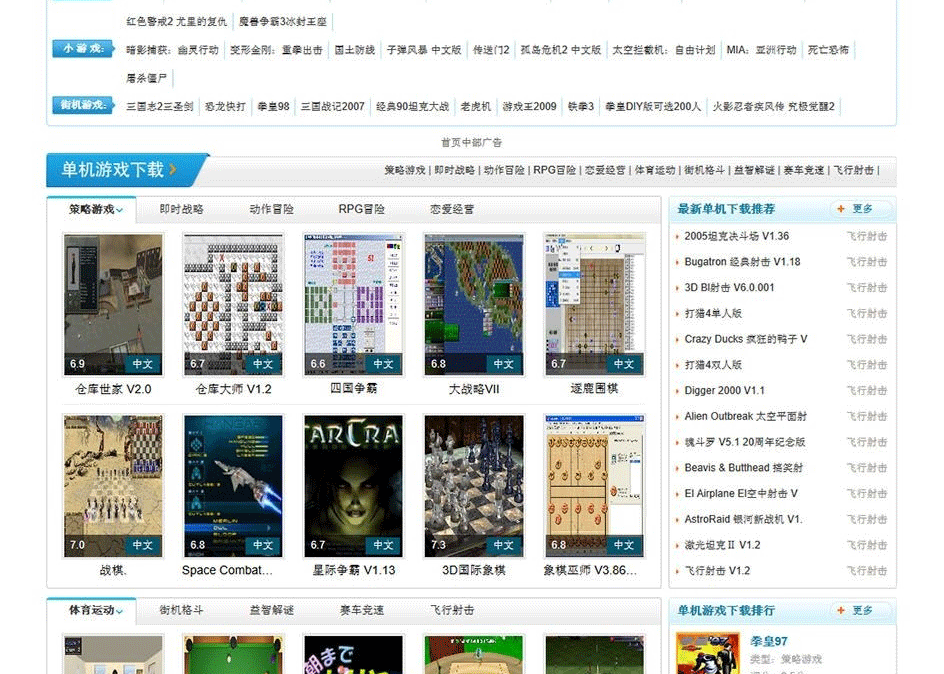The height and width of the screenshot is (674, 944).
Task: Open 老虎机 arcade link
Action: pos(476,107)
